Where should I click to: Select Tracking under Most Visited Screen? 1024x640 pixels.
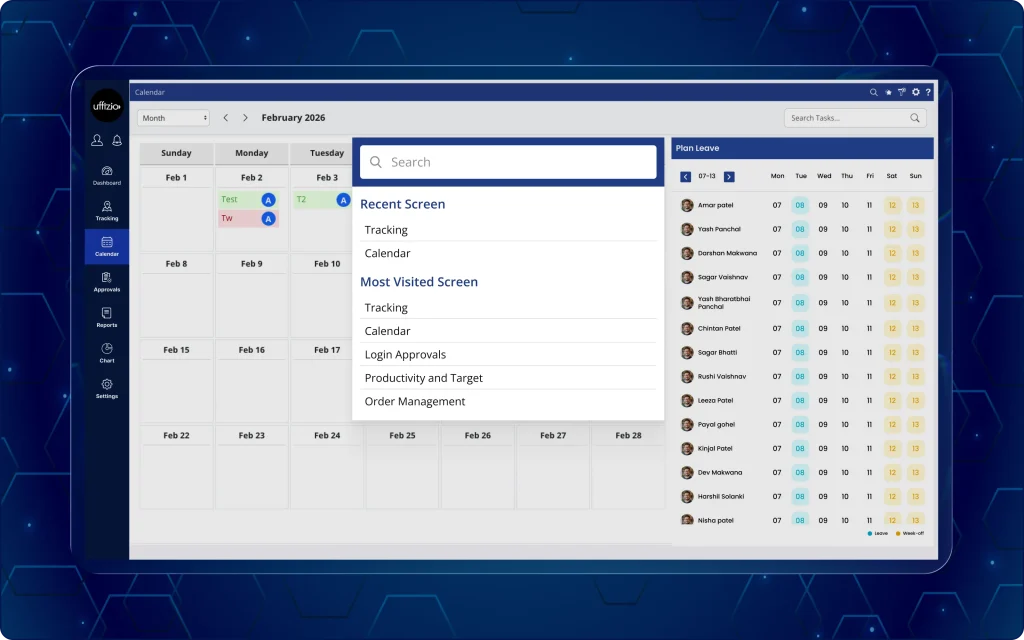point(508,308)
